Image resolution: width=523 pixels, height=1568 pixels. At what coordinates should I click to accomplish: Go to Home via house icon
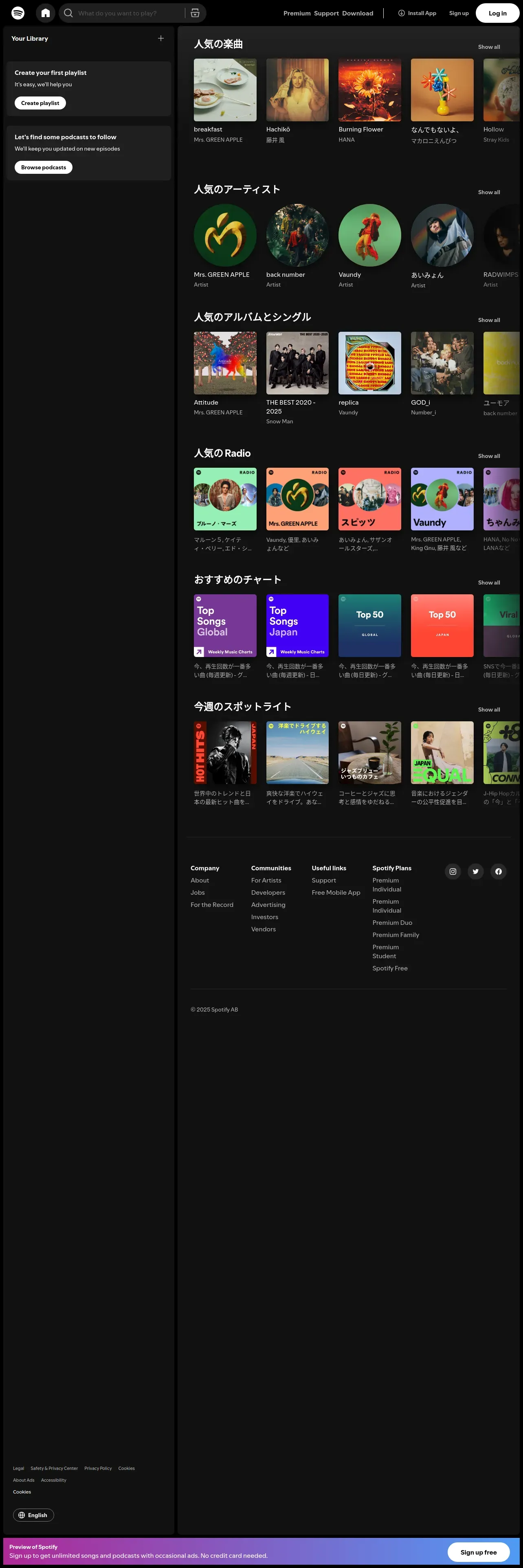click(46, 13)
